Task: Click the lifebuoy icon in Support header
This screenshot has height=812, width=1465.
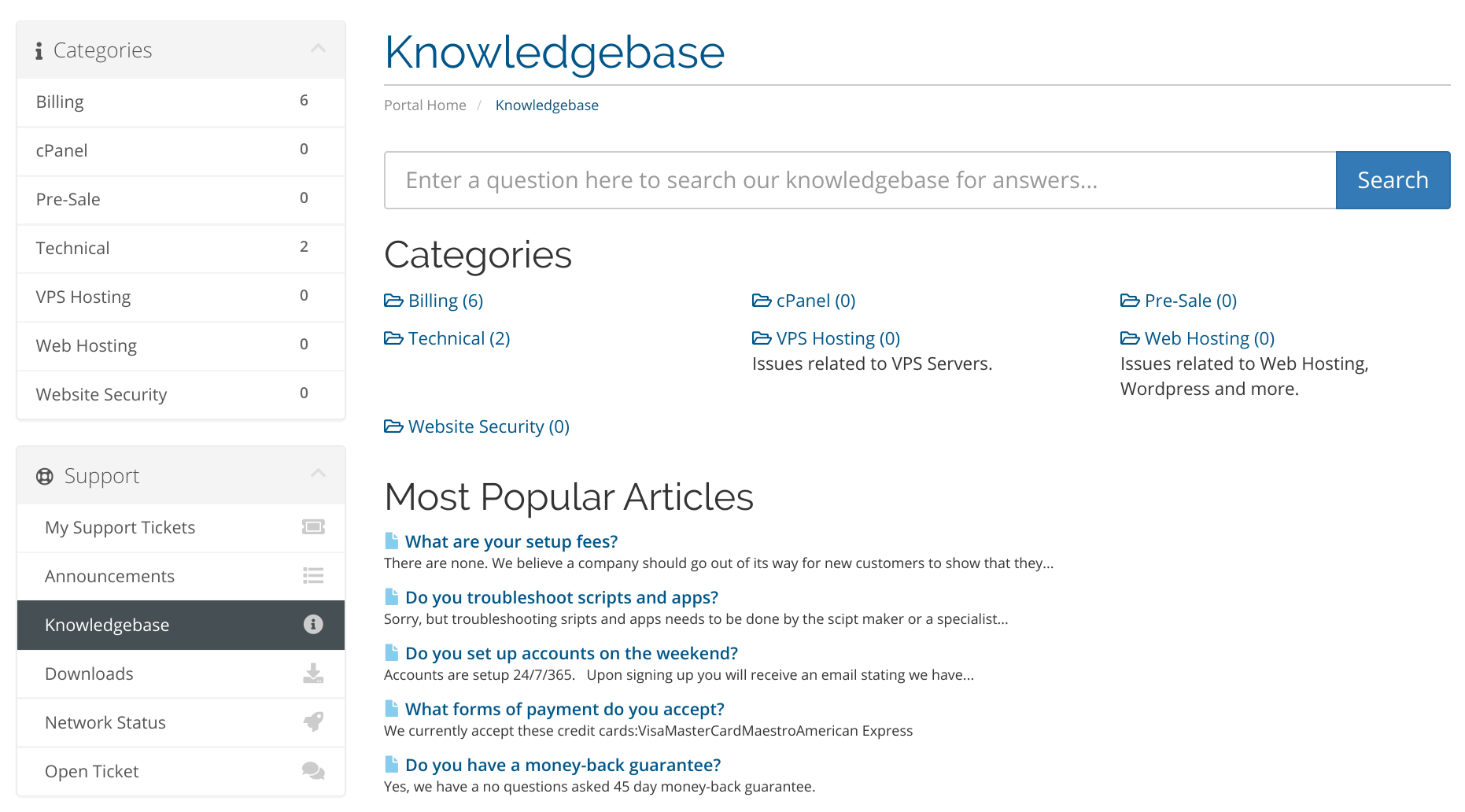Action: (45, 476)
